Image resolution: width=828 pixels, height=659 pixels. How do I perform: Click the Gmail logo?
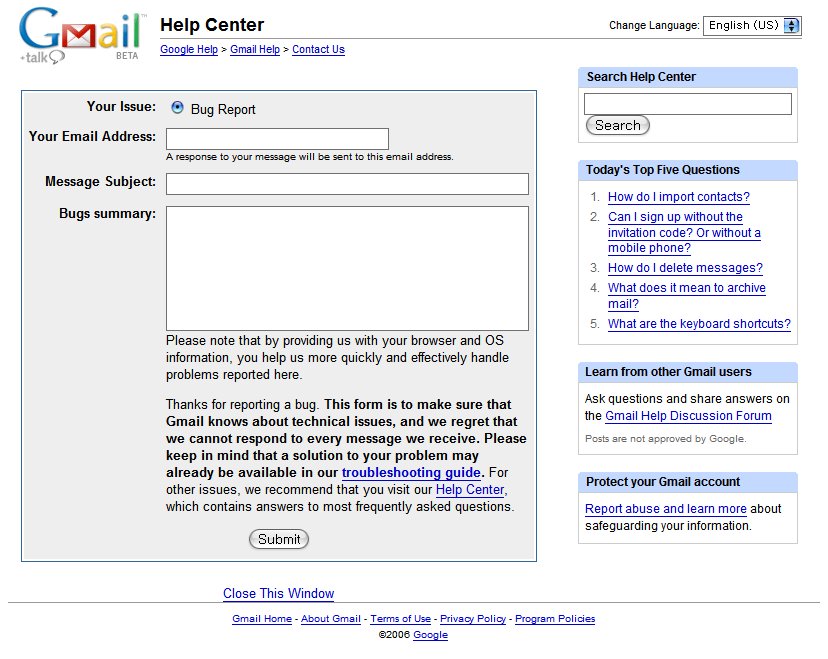(x=81, y=35)
